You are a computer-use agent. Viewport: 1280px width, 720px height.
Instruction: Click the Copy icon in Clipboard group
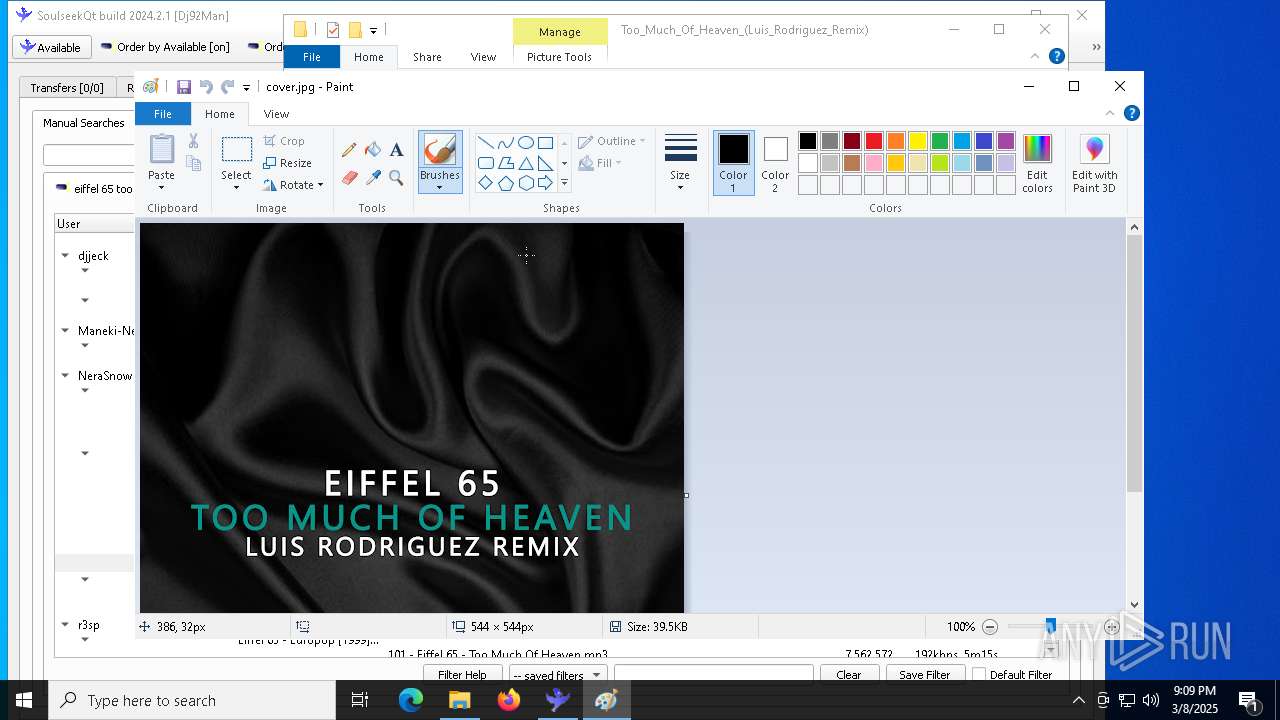click(x=193, y=163)
